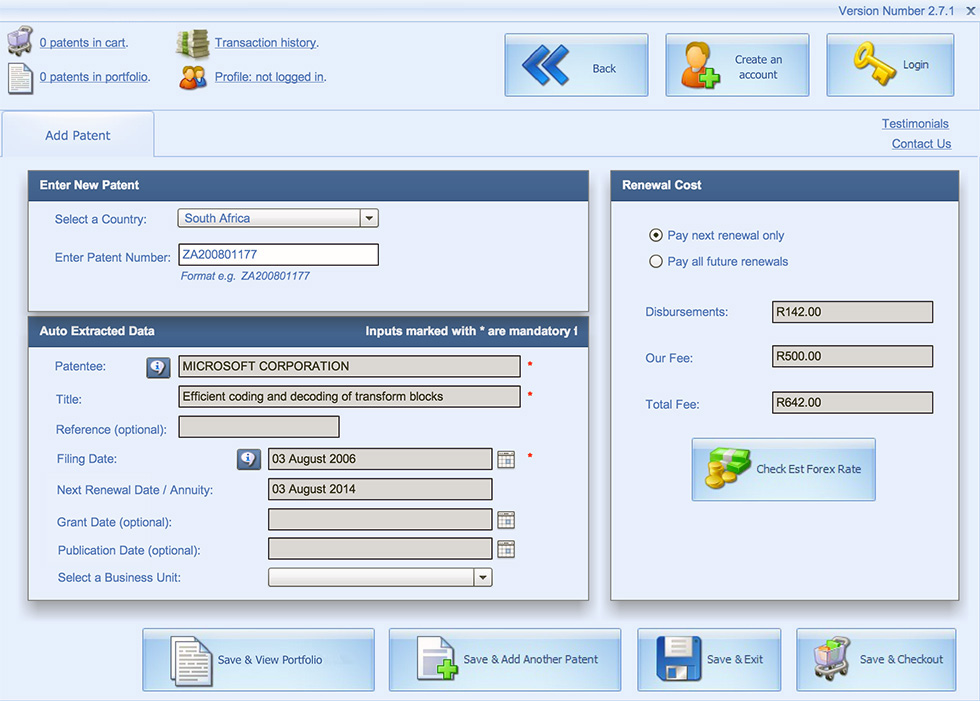Open Patentee info tooltip icon
Screen dimensions: 980x701
tap(158, 367)
